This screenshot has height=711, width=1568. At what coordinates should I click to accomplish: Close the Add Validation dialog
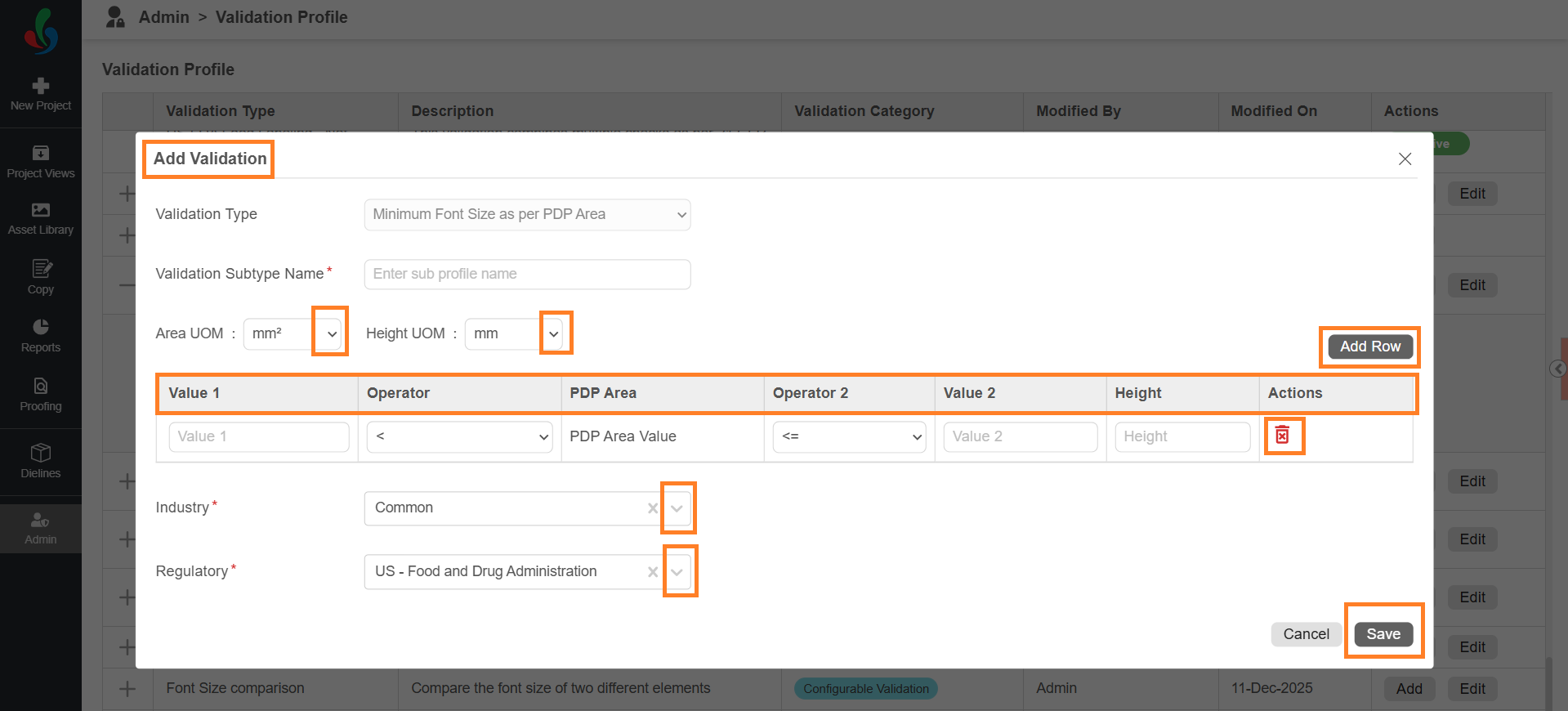(1405, 159)
